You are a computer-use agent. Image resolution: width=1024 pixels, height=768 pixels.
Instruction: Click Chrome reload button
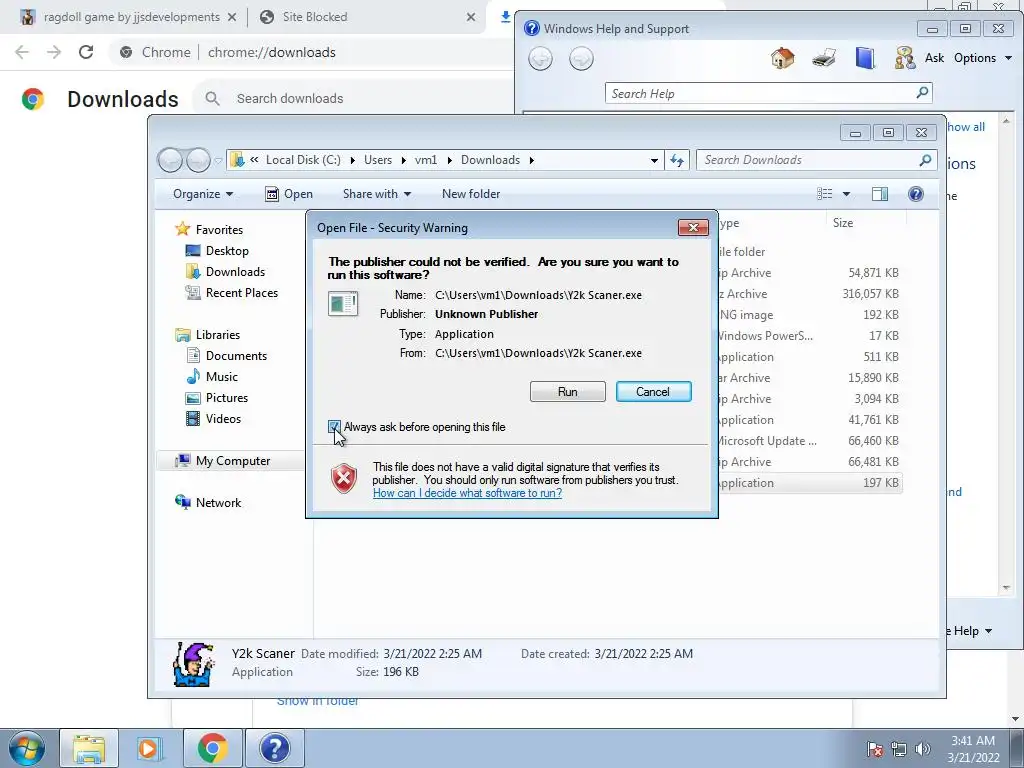tap(86, 52)
